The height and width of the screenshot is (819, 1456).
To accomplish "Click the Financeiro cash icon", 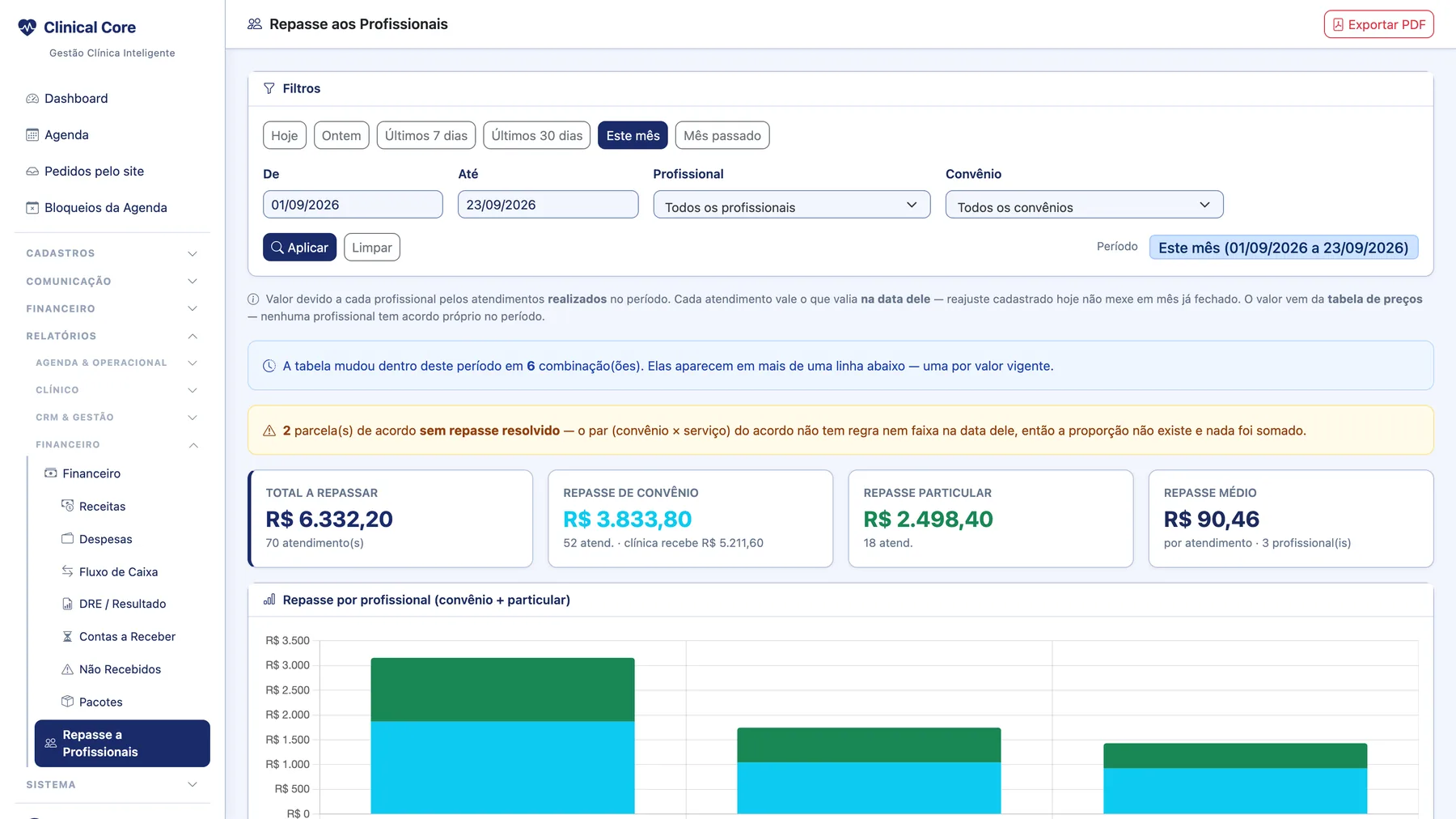I will click(x=50, y=473).
